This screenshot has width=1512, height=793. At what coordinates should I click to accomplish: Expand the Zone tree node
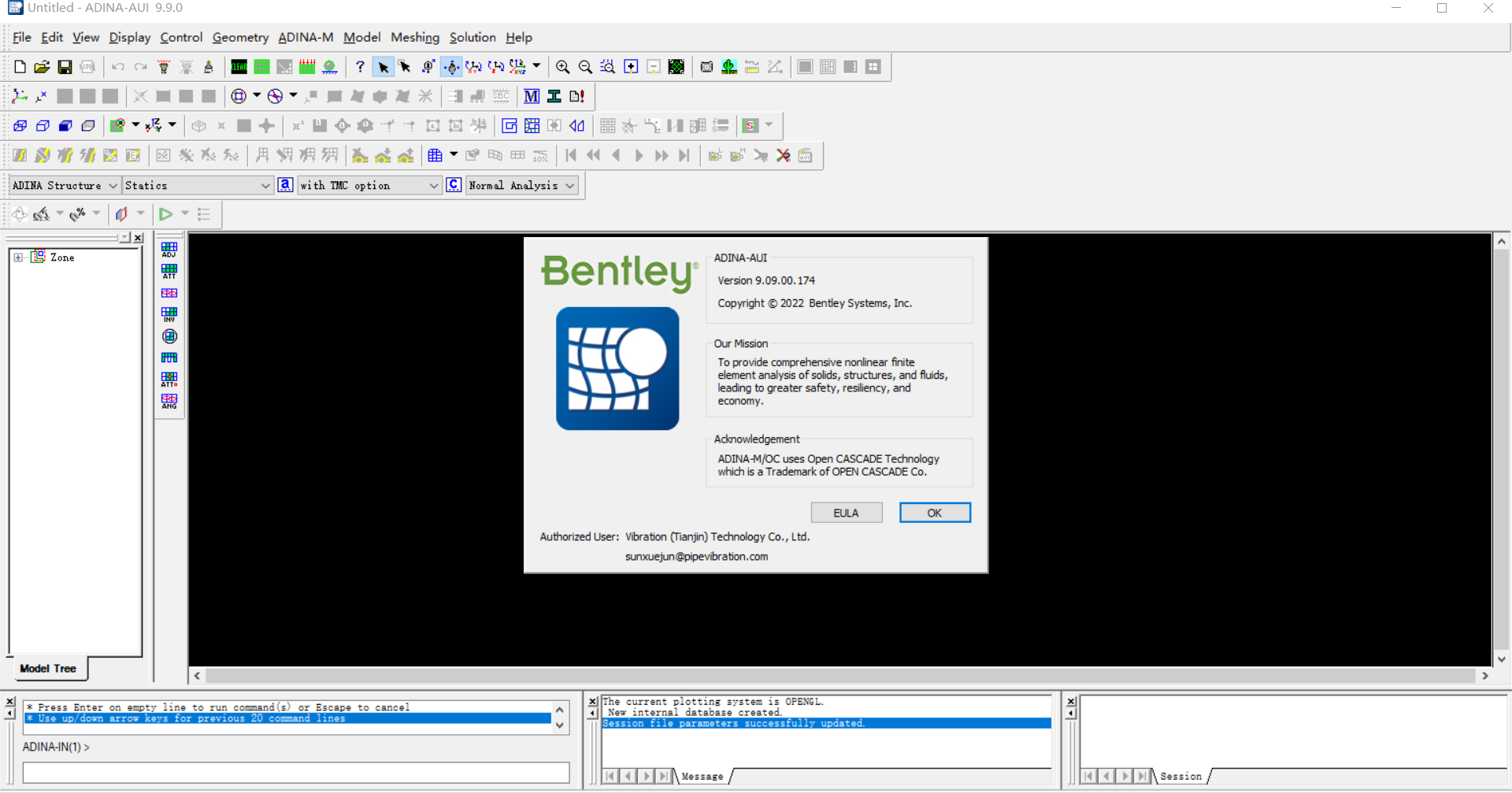tap(18, 258)
